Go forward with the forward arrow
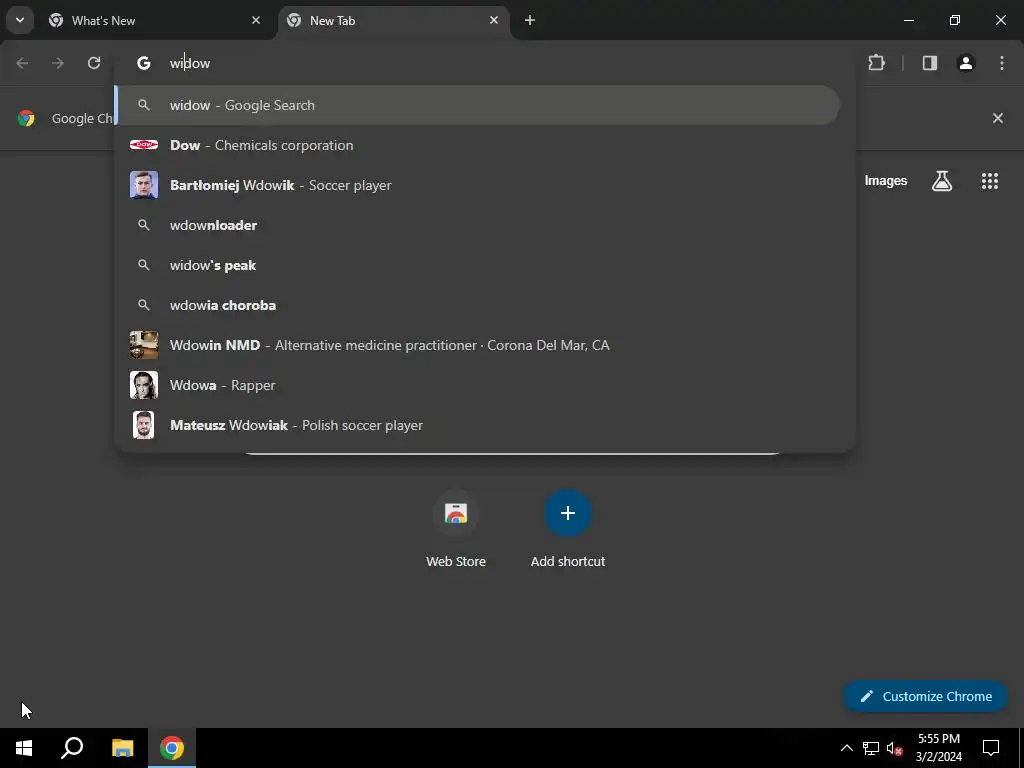Screen dimensions: 1024x768 point(58,63)
